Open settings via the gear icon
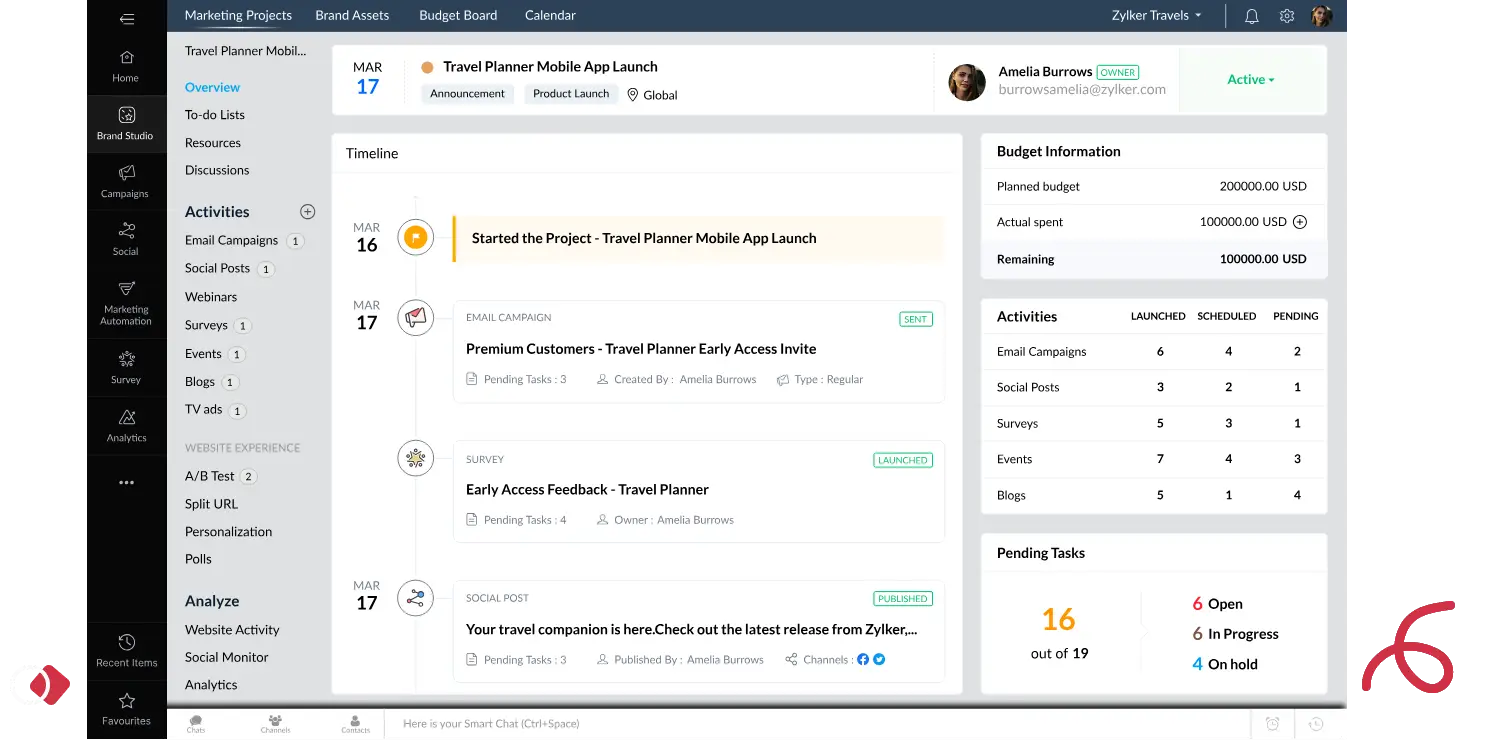The height and width of the screenshot is (740, 1500). [x=1287, y=15]
